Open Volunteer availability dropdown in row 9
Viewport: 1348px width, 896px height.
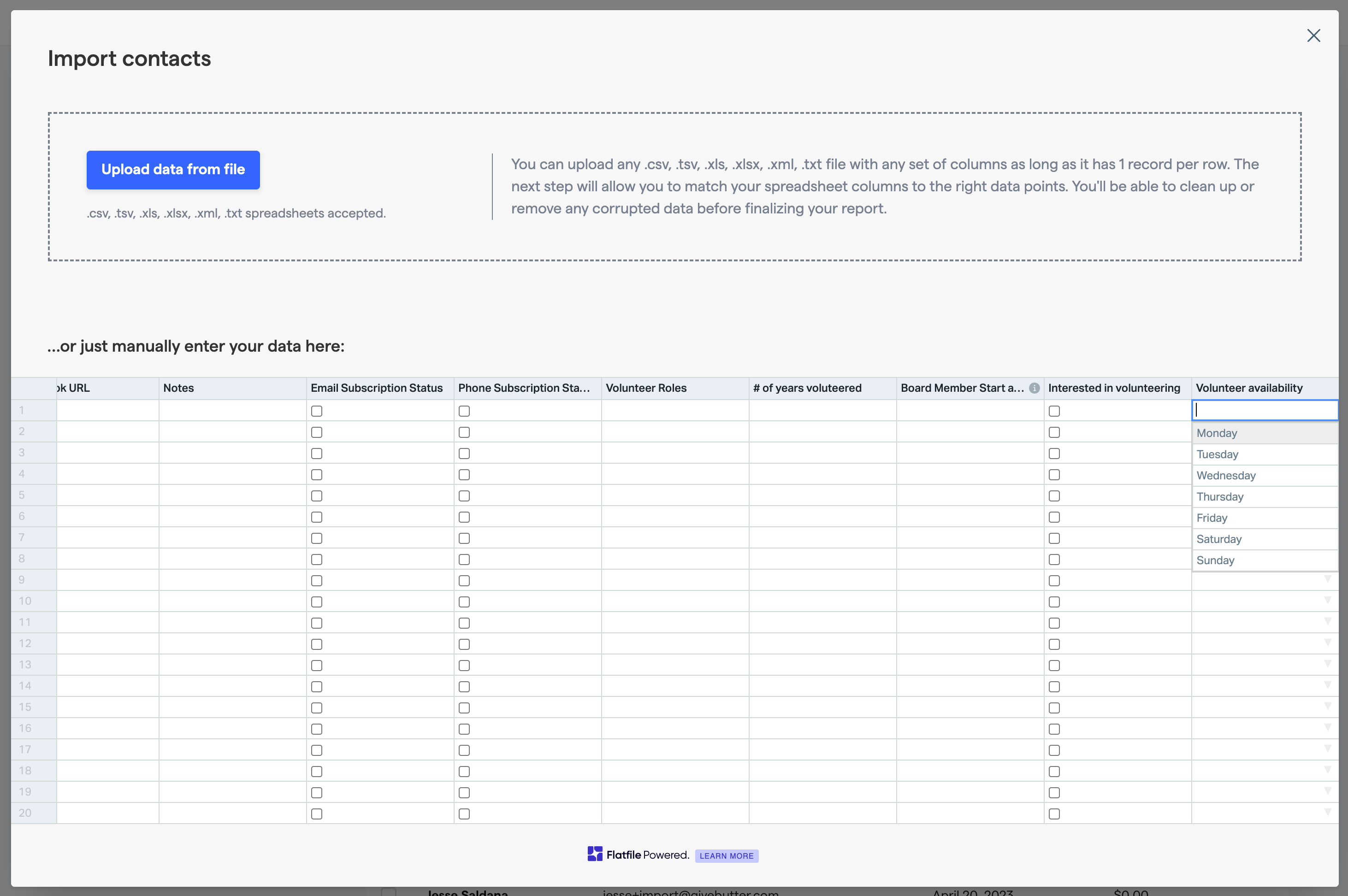(x=1327, y=579)
